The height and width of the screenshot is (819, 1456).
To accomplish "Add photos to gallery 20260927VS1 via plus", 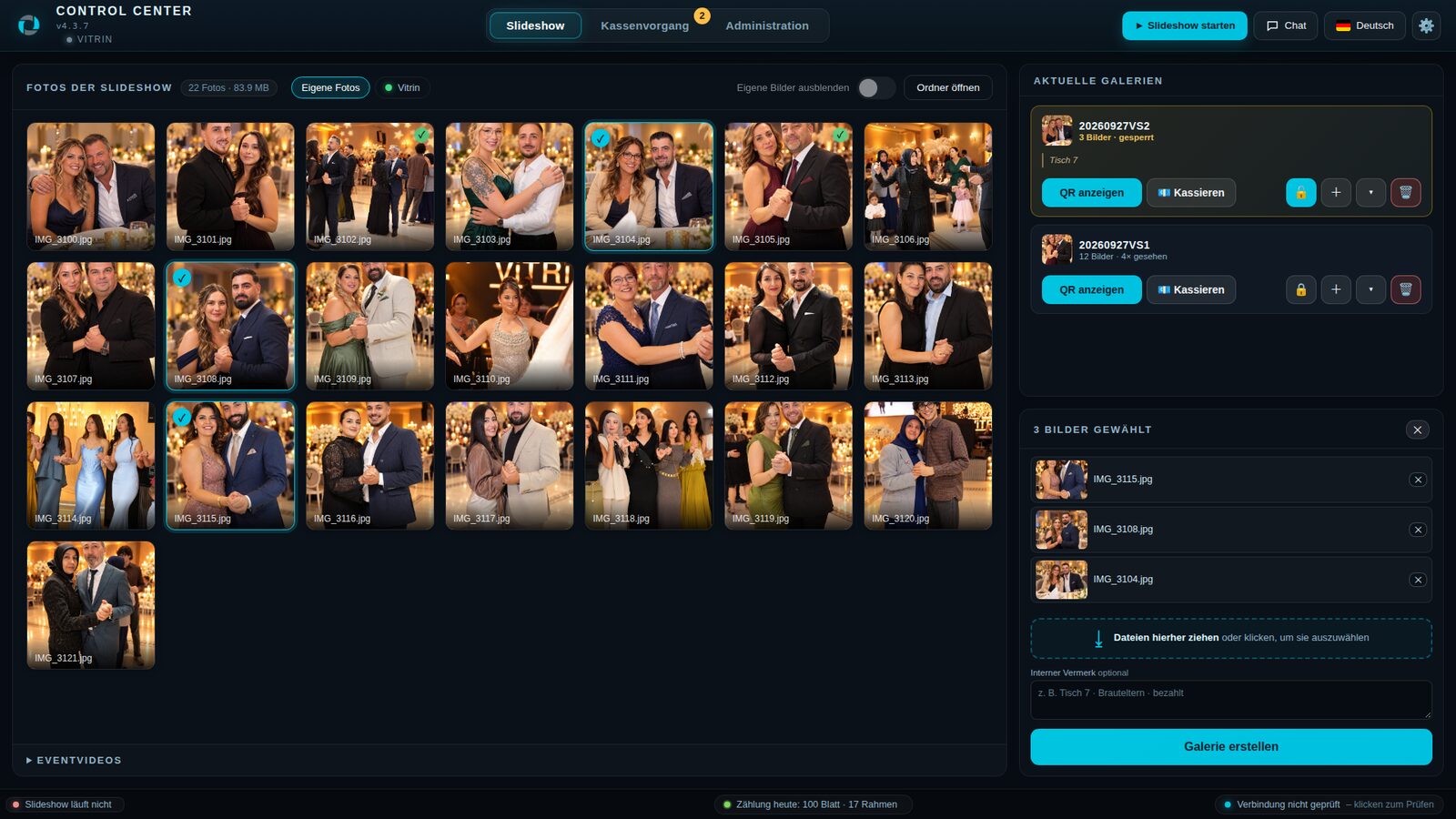I will (x=1336, y=289).
